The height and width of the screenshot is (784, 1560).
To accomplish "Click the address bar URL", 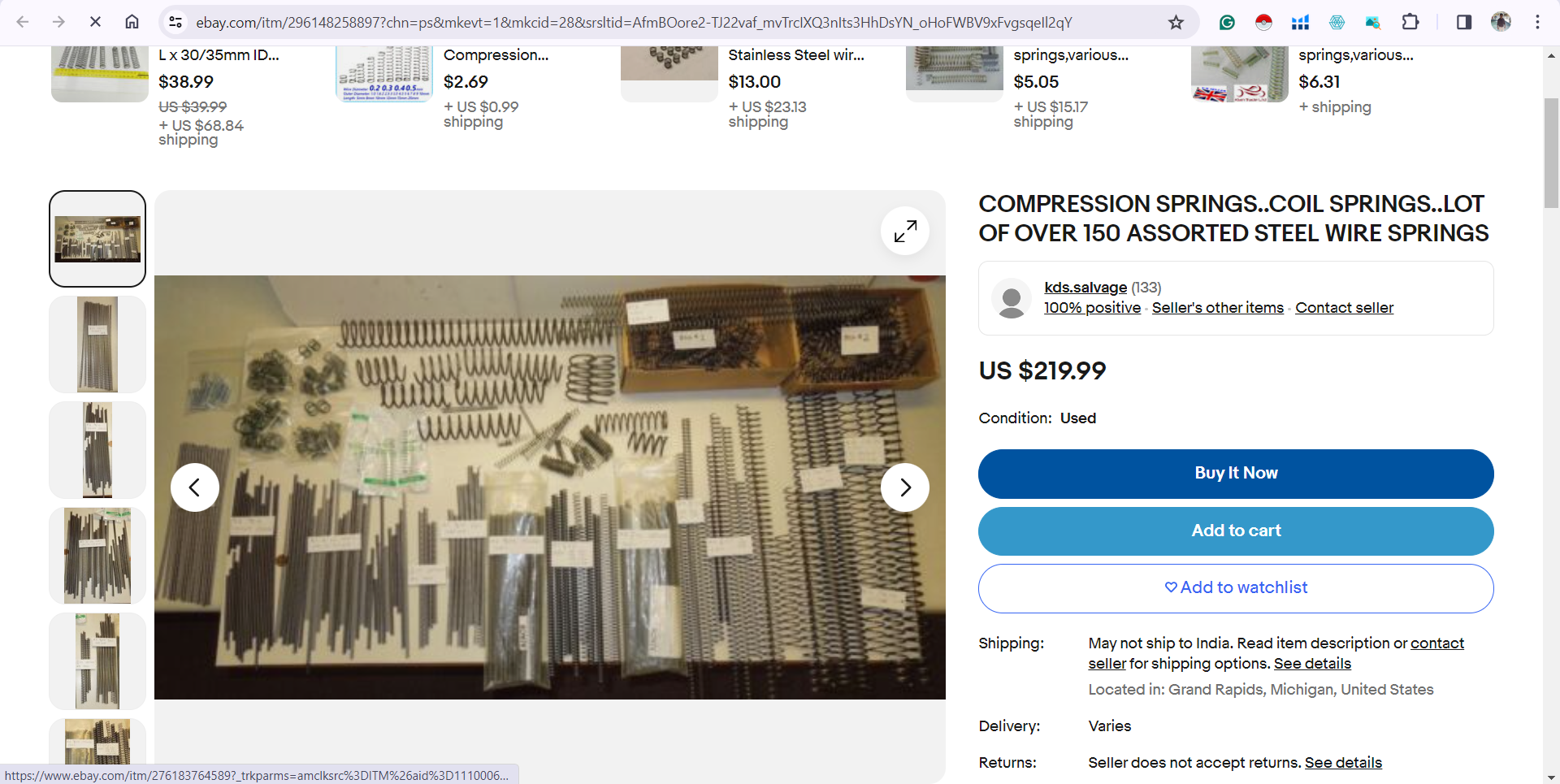I will point(634,22).
